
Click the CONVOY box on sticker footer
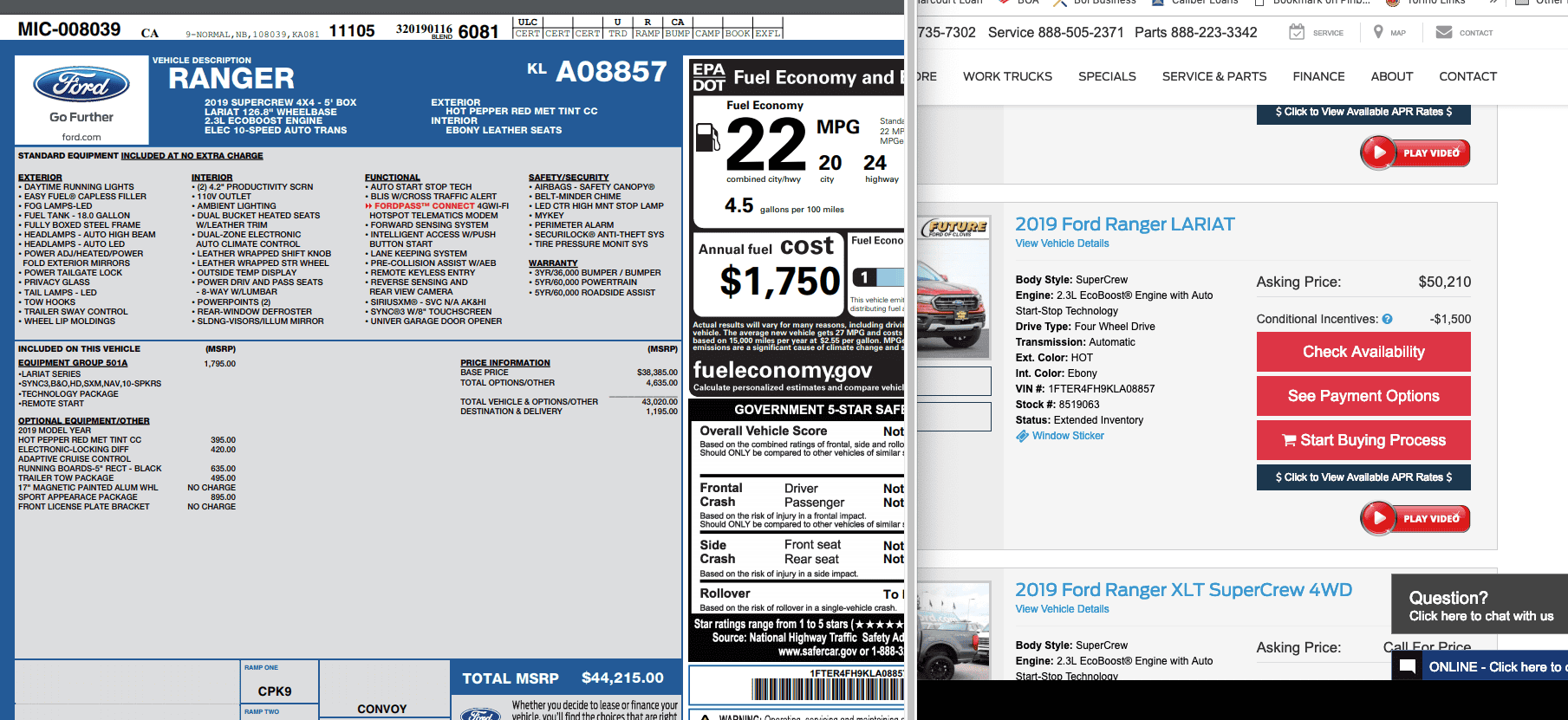(382, 709)
